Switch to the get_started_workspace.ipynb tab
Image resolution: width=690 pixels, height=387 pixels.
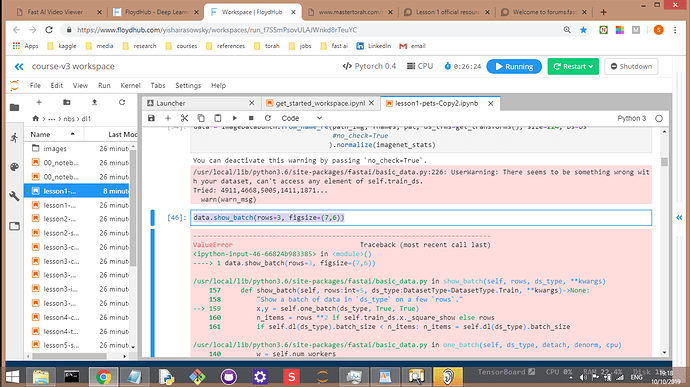coord(320,103)
